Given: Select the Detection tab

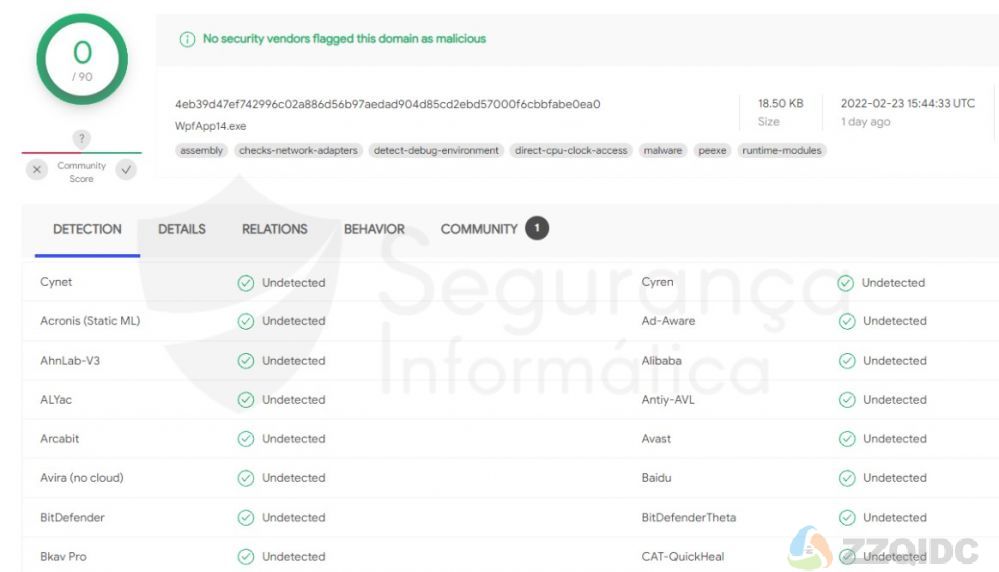Looking at the screenshot, I should pos(87,229).
